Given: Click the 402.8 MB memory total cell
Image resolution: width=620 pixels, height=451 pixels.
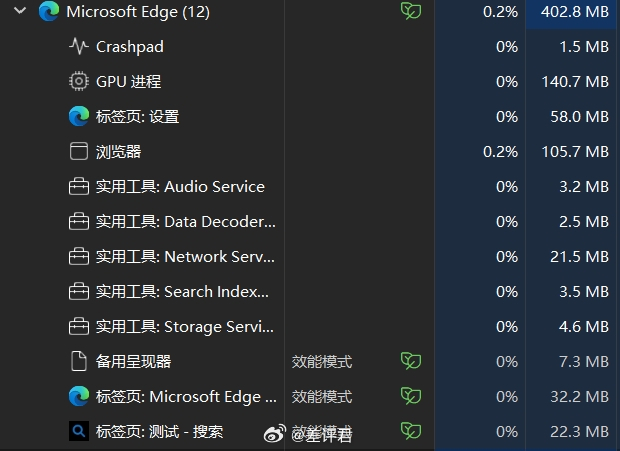Looking at the screenshot, I should pyautogui.click(x=571, y=11).
